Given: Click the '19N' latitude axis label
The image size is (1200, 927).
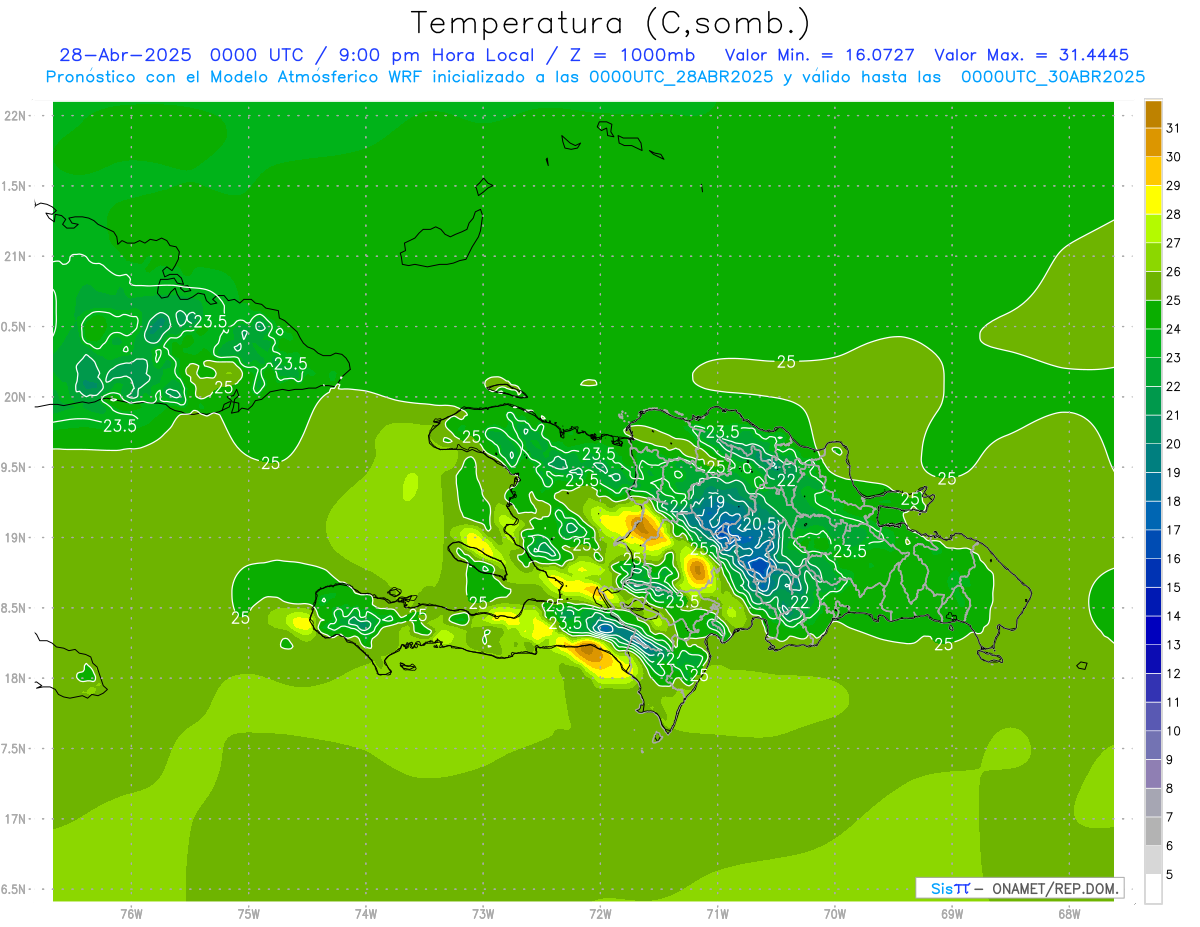Looking at the screenshot, I should (14, 538).
